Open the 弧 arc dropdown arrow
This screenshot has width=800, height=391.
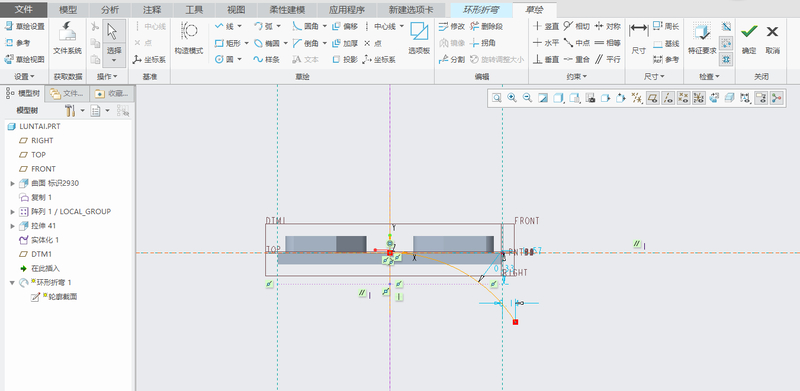(x=278, y=27)
